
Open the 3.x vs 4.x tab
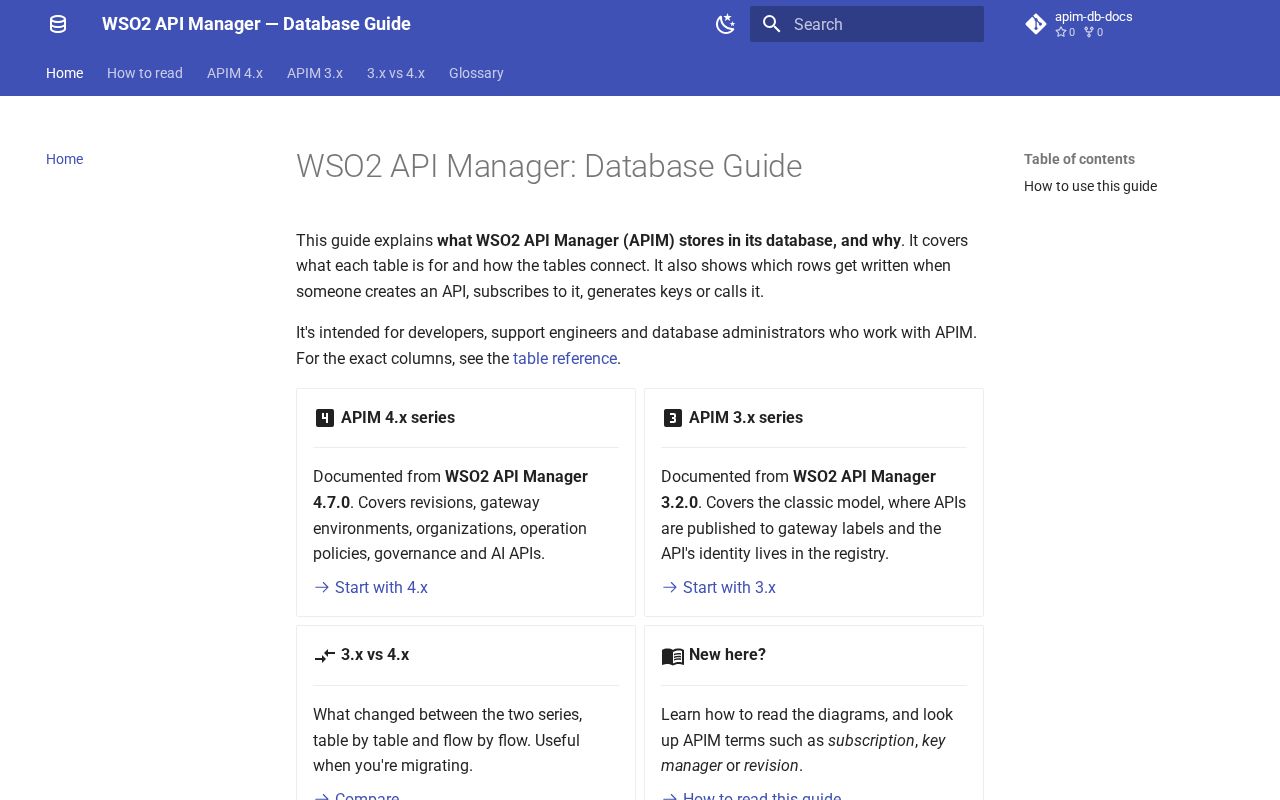396,73
